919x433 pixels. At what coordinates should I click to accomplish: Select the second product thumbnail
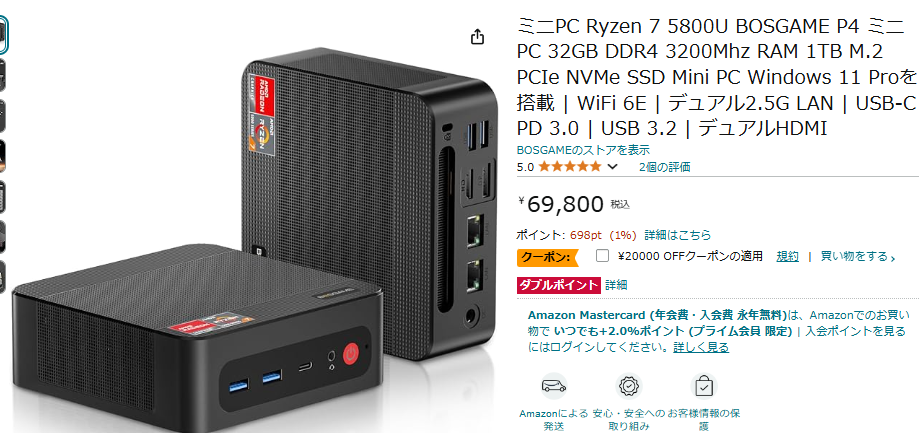pyautogui.click(x=3, y=74)
